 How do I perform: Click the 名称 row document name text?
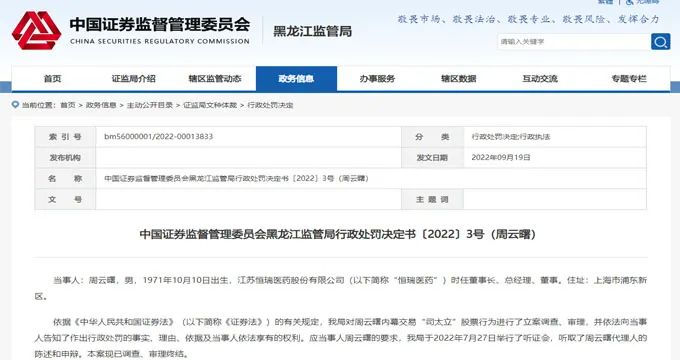[x=236, y=178]
